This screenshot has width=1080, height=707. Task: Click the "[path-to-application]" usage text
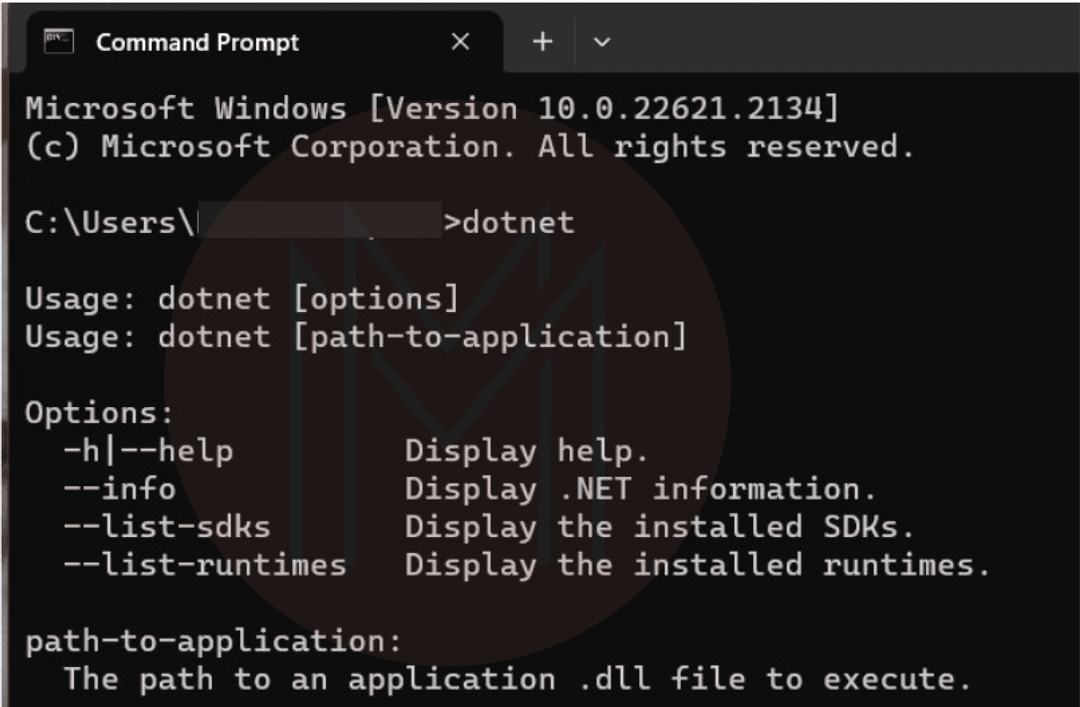click(490, 337)
